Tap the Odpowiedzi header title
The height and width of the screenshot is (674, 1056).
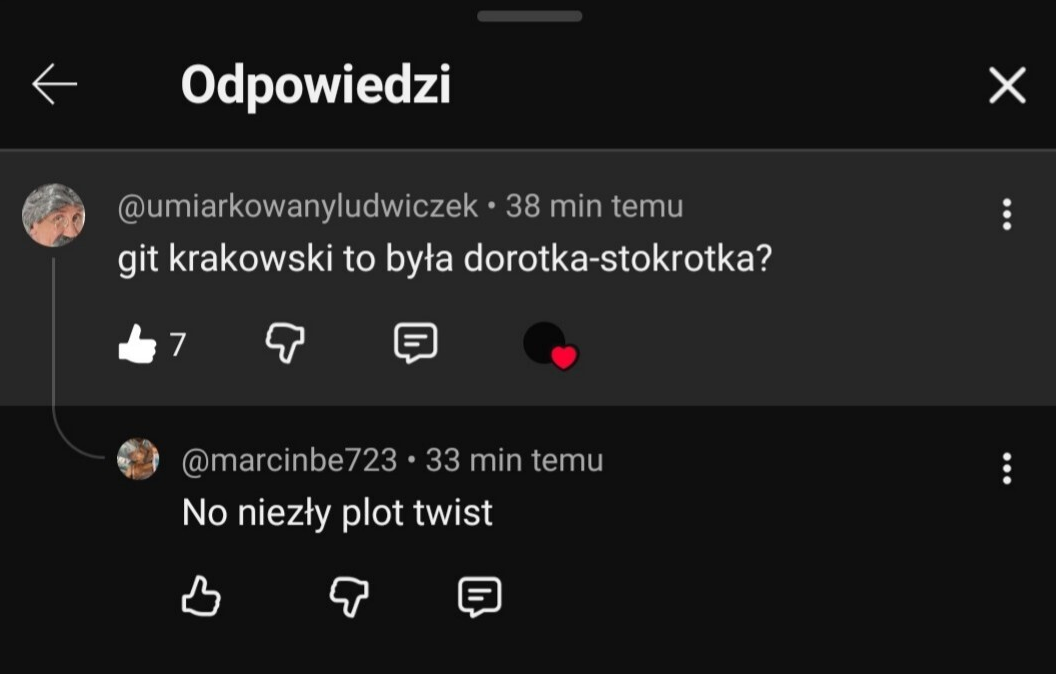pos(316,86)
